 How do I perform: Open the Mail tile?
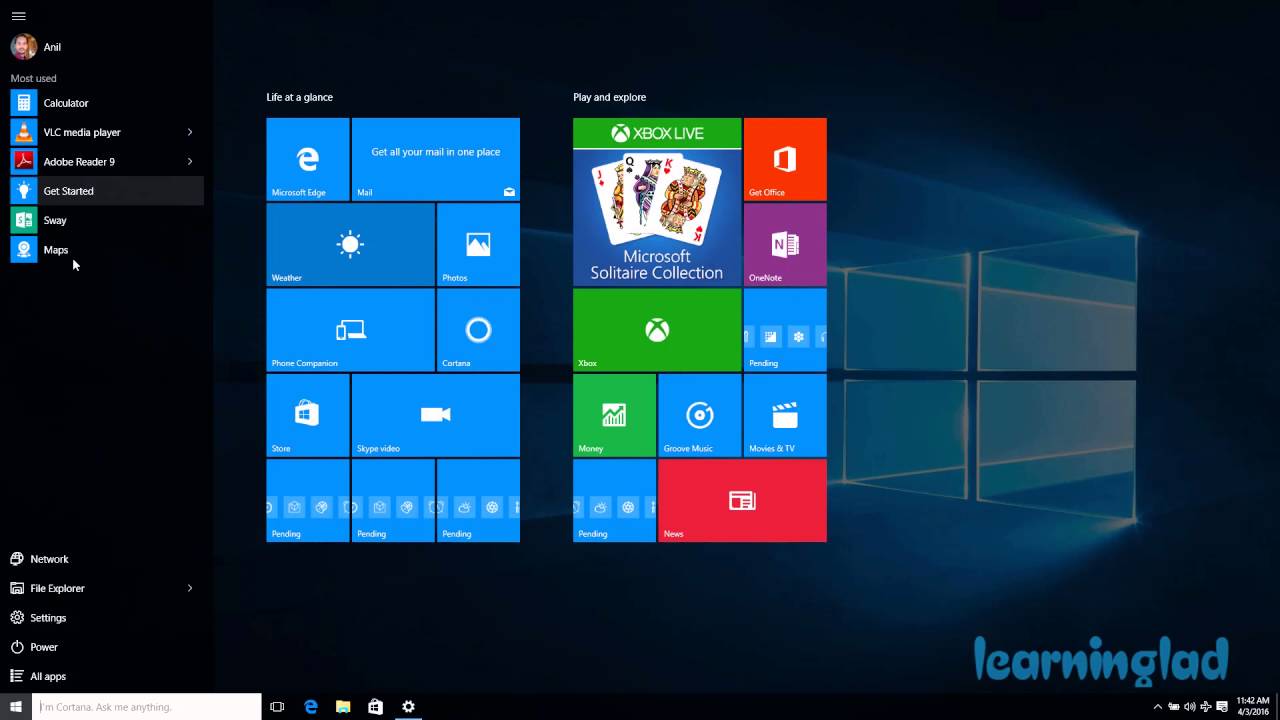click(436, 159)
